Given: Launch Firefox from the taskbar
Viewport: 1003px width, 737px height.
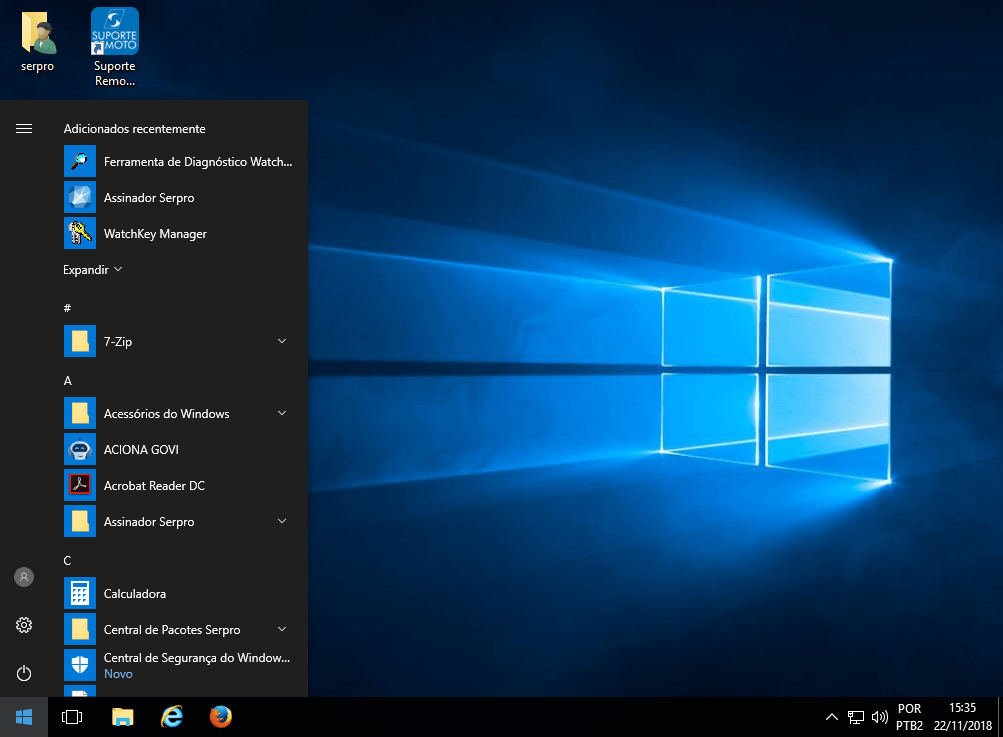Looking at the screenshot, I should [x=221, y=717].
